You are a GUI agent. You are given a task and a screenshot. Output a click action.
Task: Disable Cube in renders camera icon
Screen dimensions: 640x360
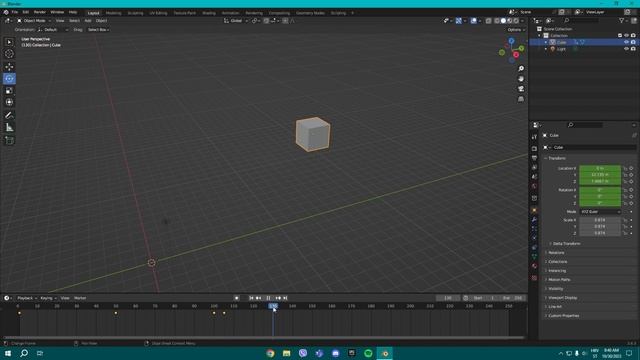tap(633, 42)
